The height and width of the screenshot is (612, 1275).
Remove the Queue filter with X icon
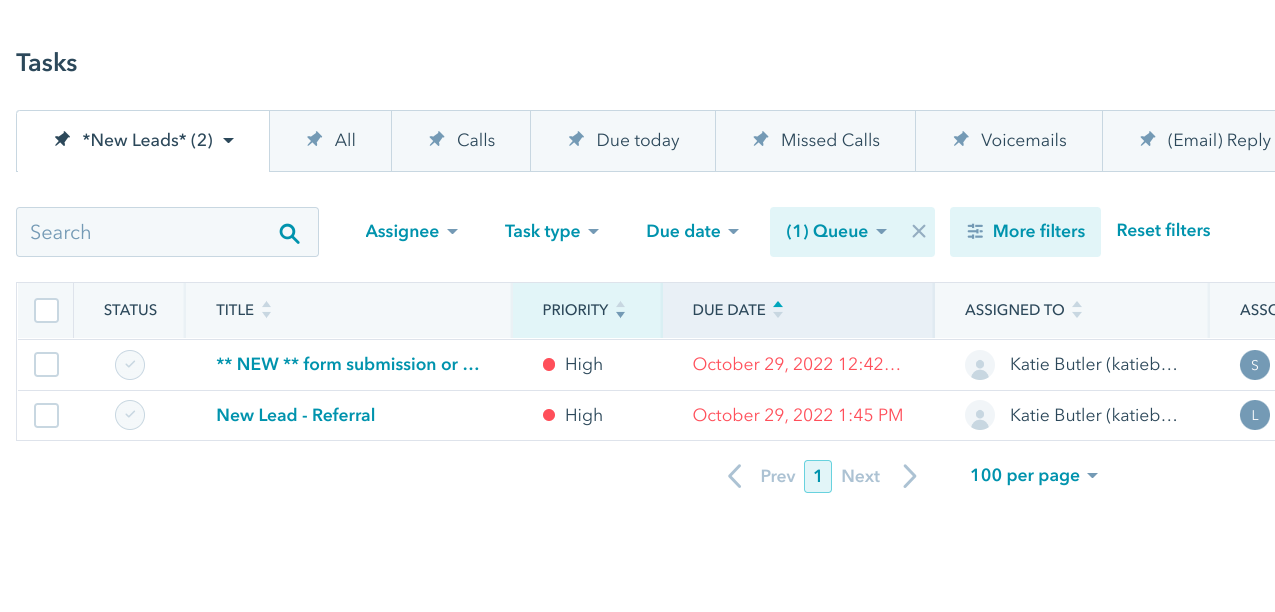919,232
